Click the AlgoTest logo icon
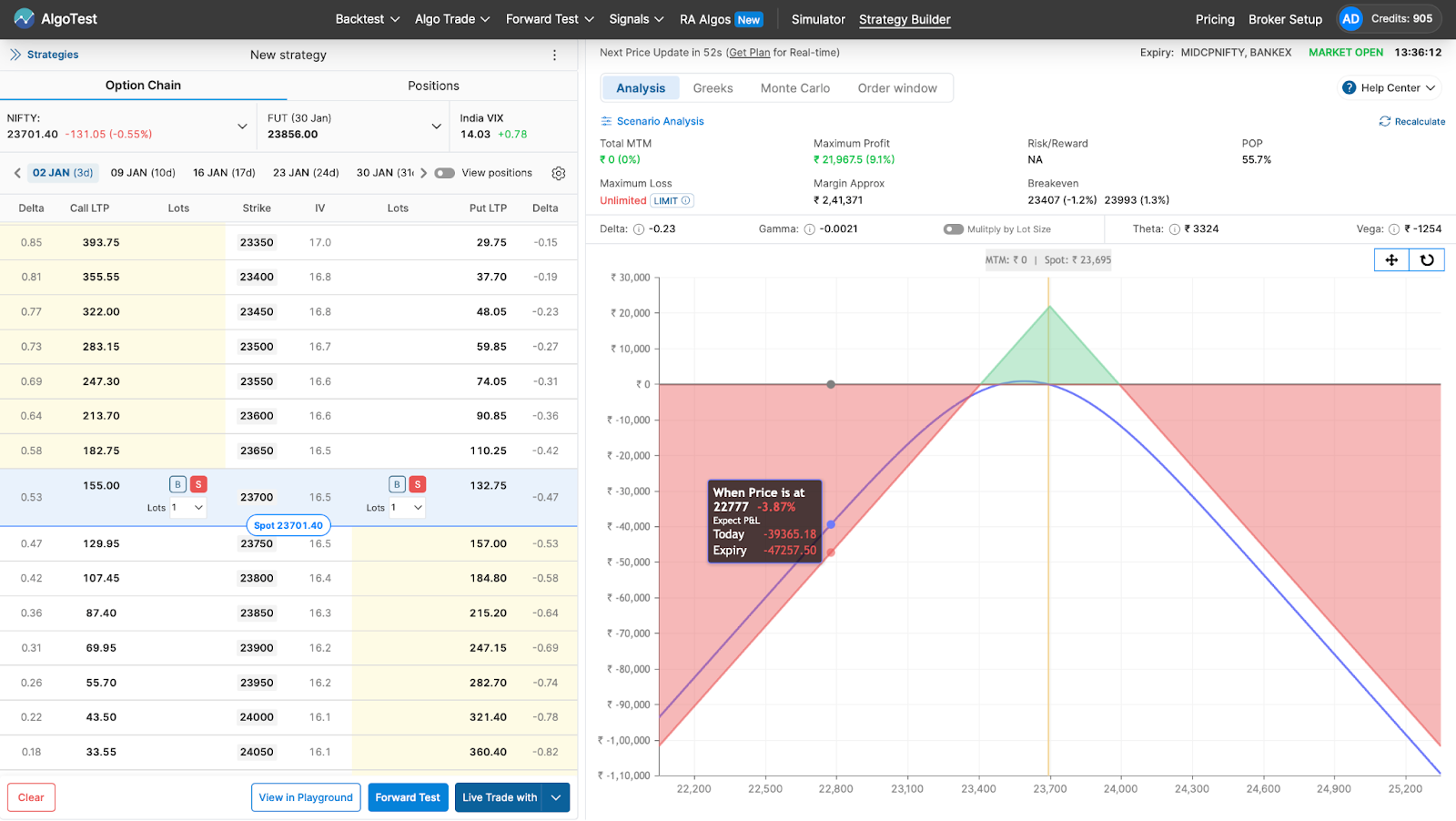 click(24, 18)
